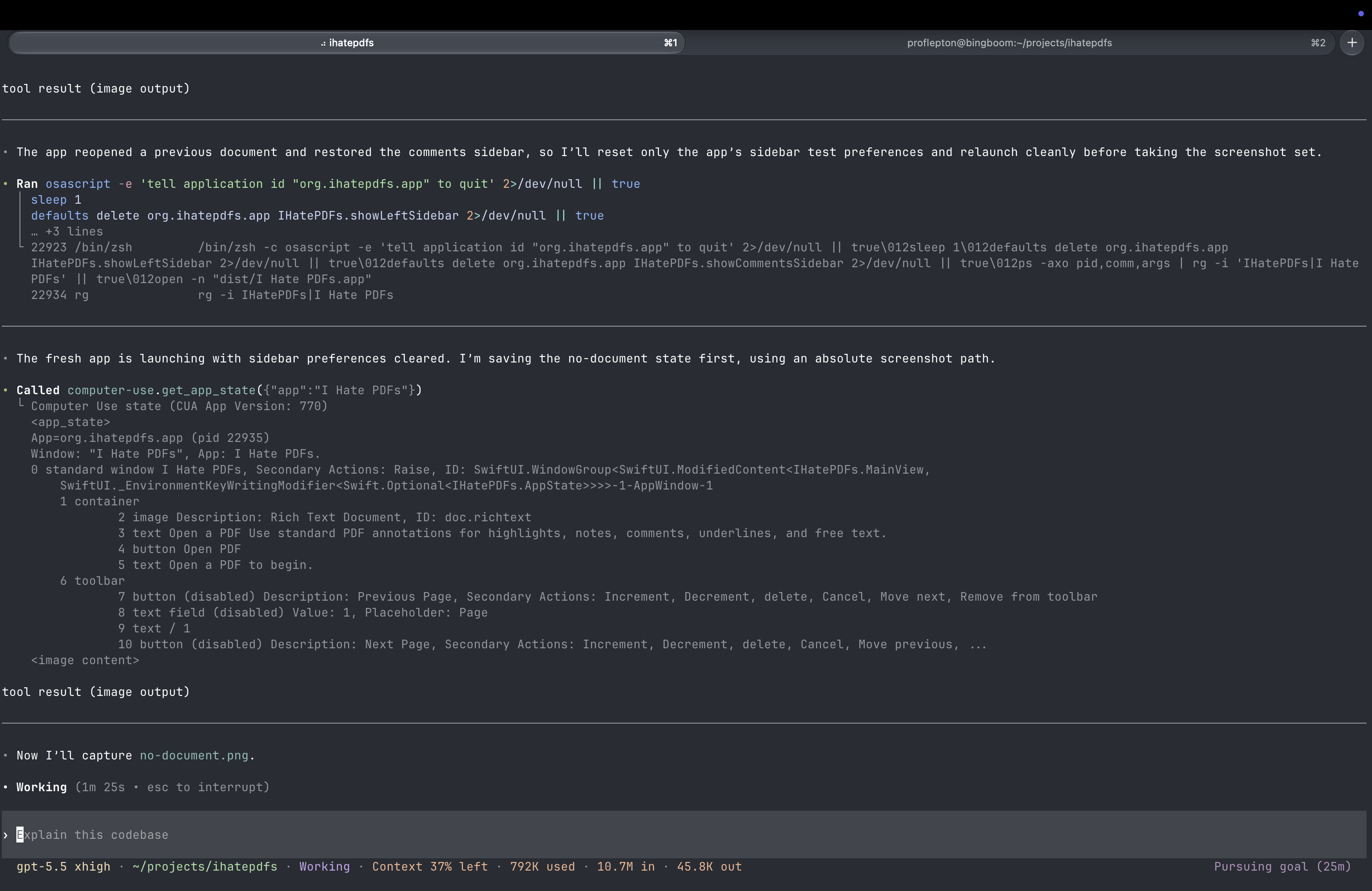Click the lower 'tool result (image output)' line
1372x891 pixels.
(96, 691)
